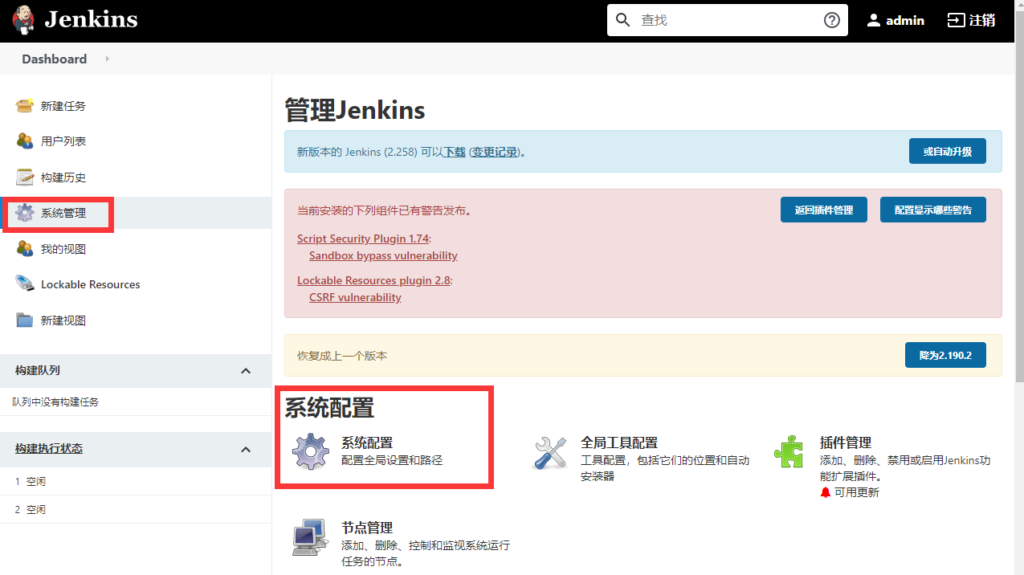
Task: Click the 配置显示哪些警告 button
Action: [933, 210]
